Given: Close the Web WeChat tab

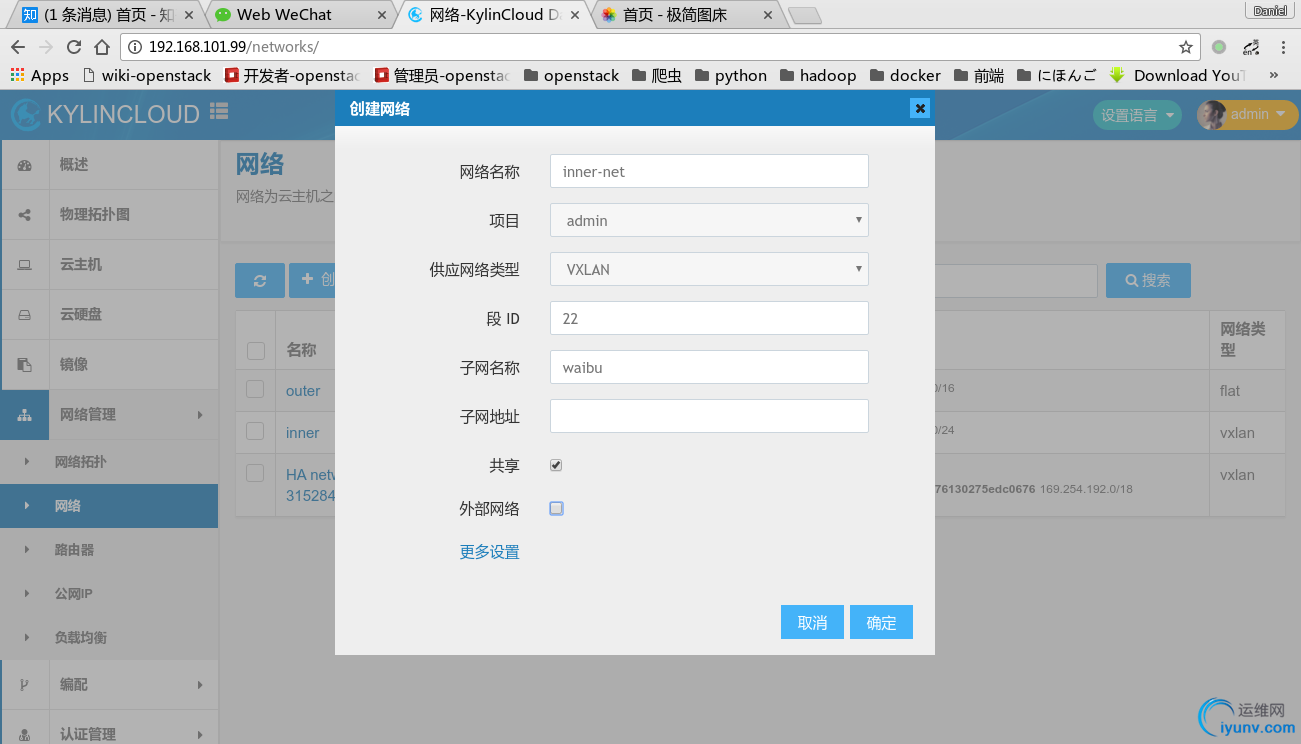Looking at the screenshot, I should [382, 15].
